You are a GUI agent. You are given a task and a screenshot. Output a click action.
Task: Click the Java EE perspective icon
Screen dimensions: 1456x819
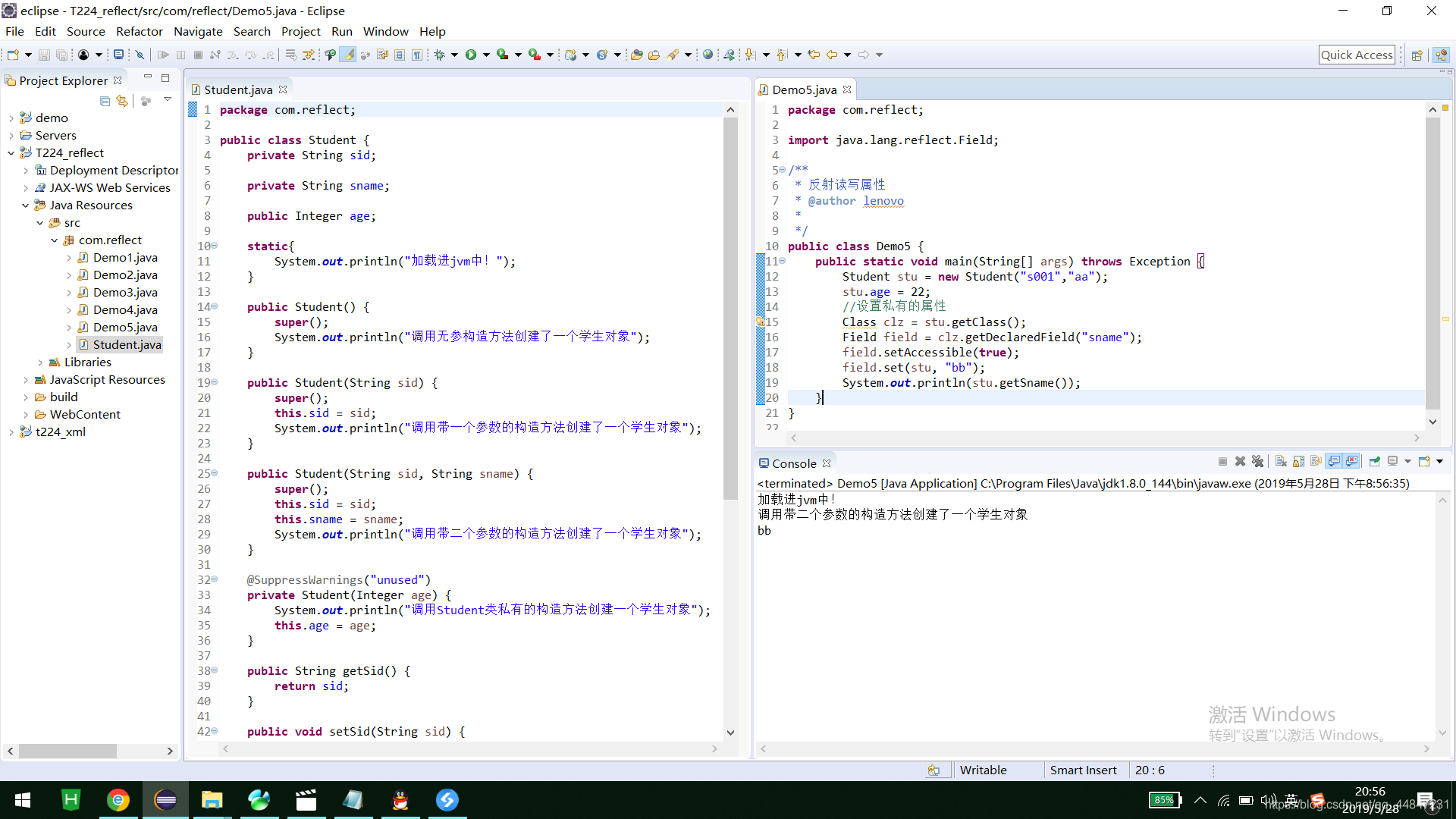coord(1441,55)
